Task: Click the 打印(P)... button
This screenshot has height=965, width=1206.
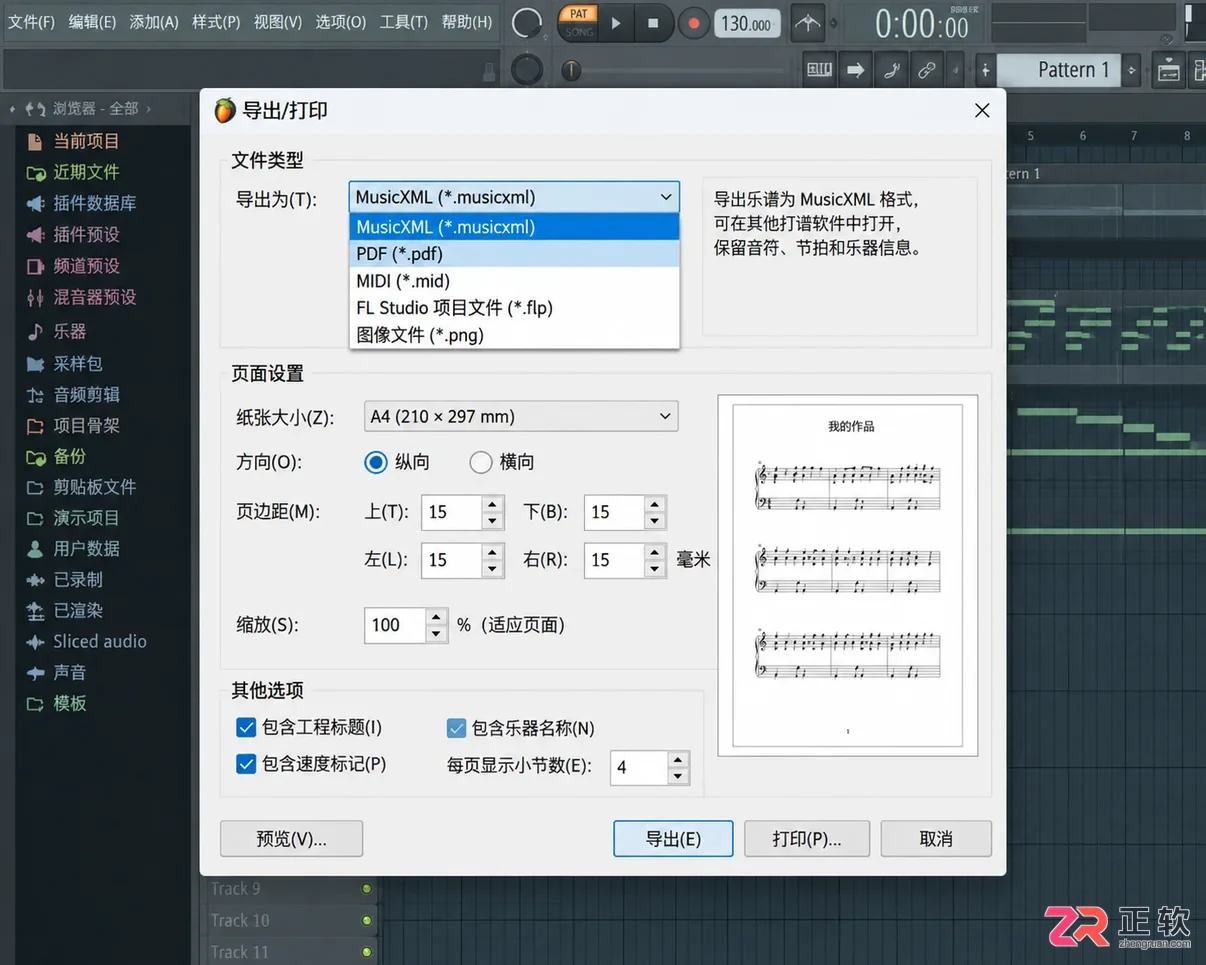Action: (x=807, y=839)
